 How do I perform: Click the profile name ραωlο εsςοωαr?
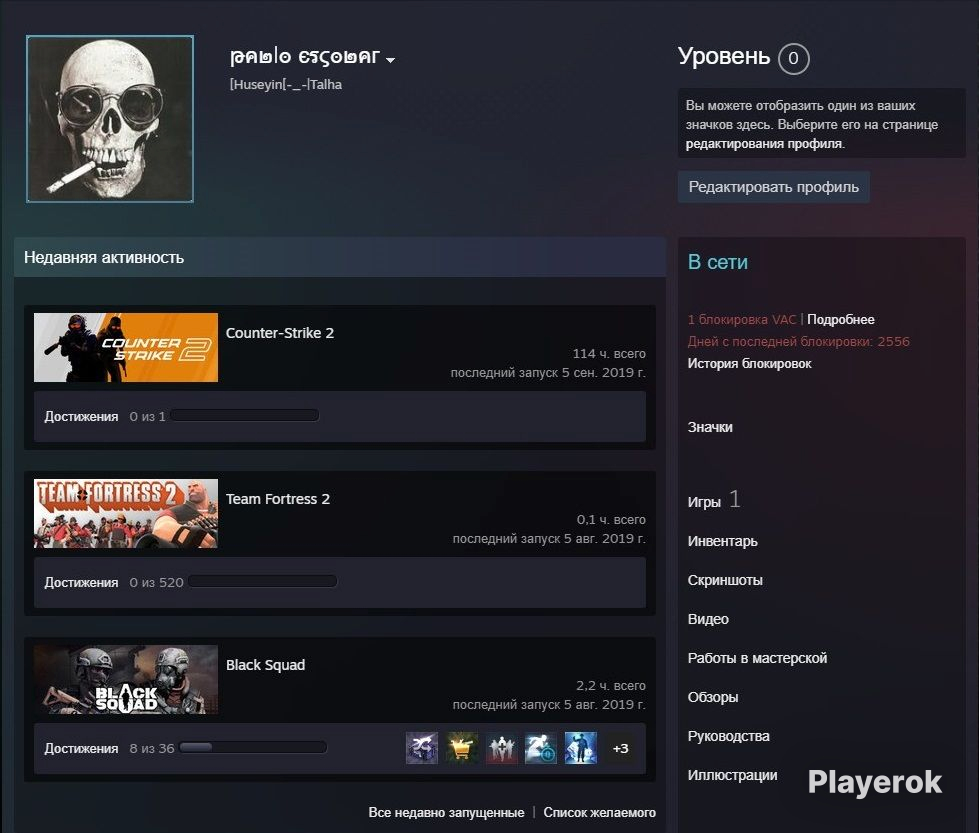pyautogui.click(x=305, y=57)
